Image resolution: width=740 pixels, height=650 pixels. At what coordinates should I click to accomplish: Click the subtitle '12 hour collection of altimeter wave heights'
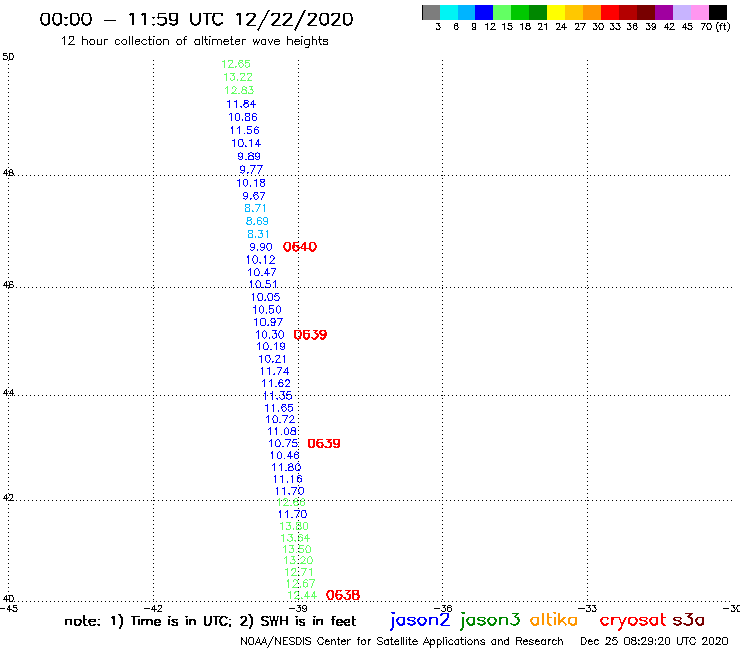tap(194, 41)
